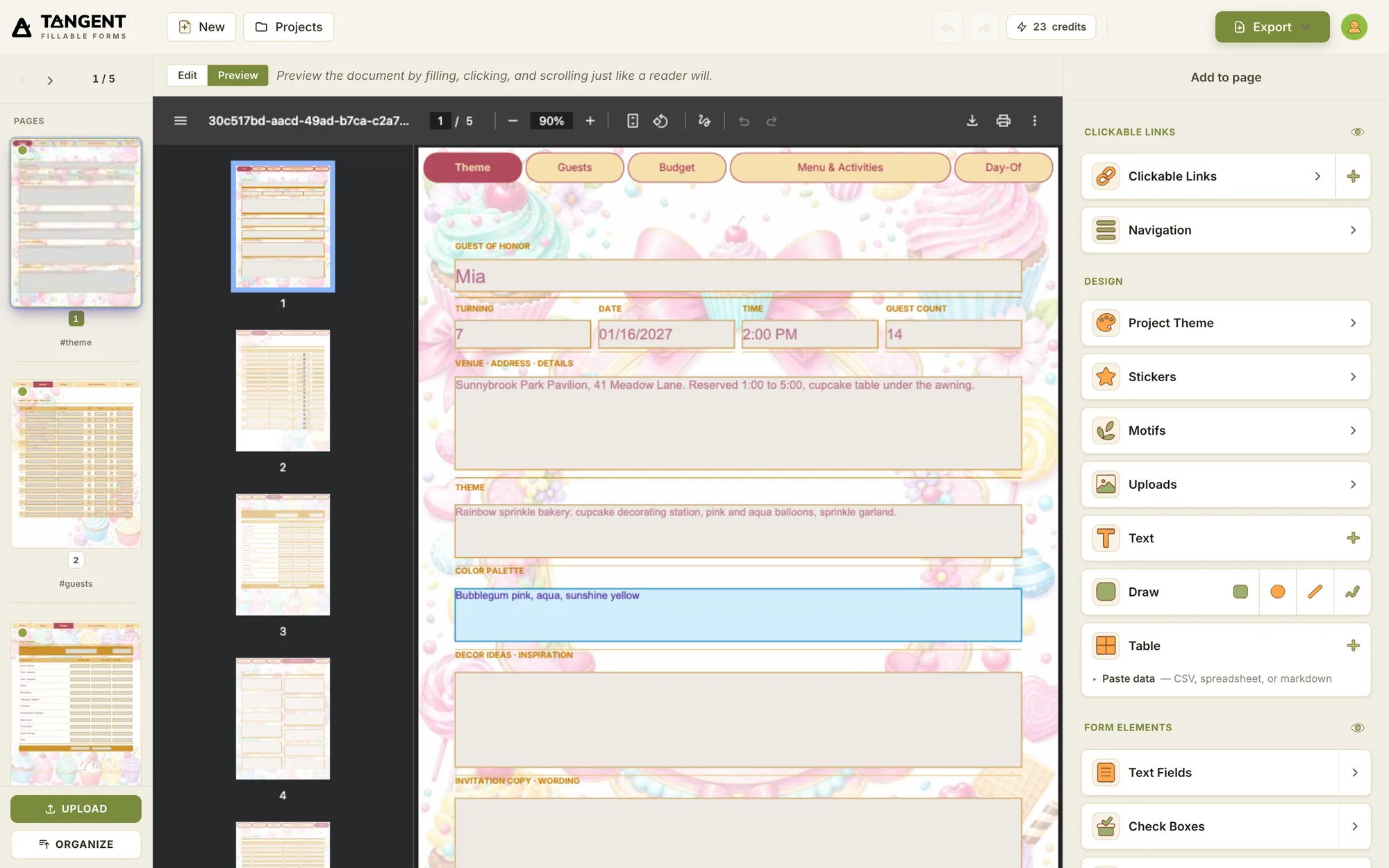Select the annotate draw icon in viewer
The height and width of the screenshot is (868, 1389).
point(704,121)
